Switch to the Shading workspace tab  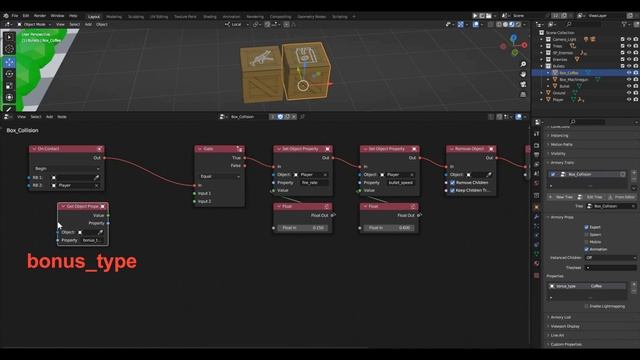coord(210,17)
